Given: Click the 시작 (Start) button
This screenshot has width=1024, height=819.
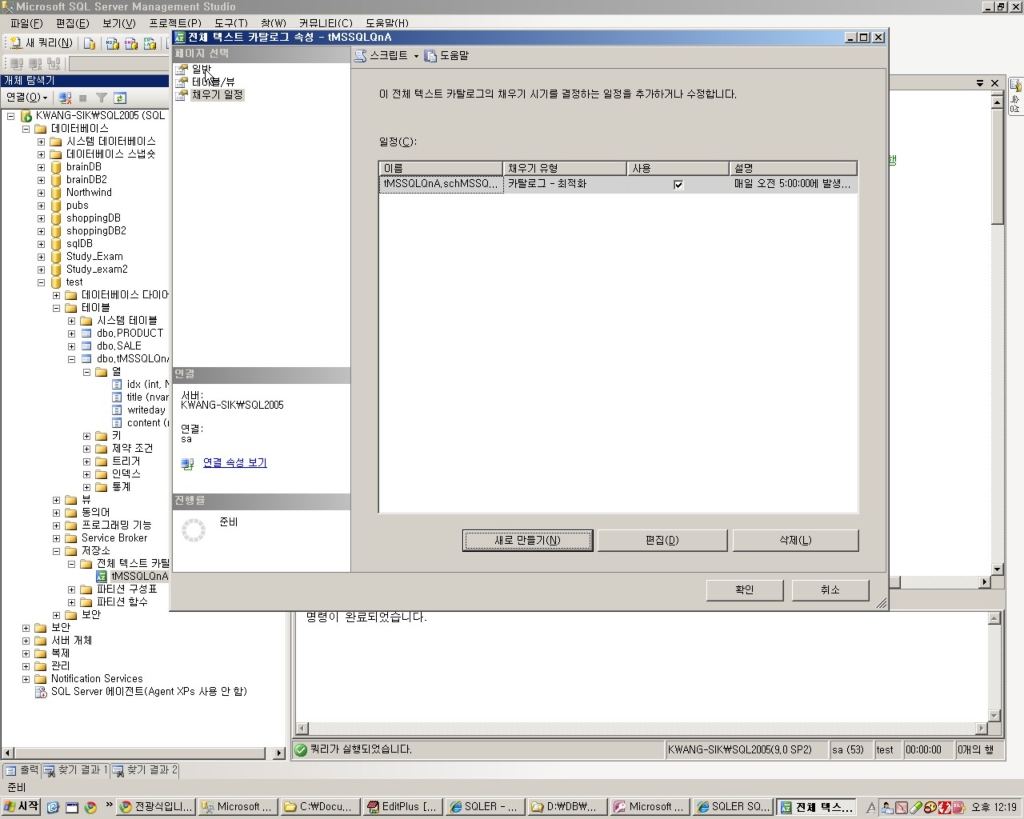Looking at the screenshot, I should [x=22, y=807].
